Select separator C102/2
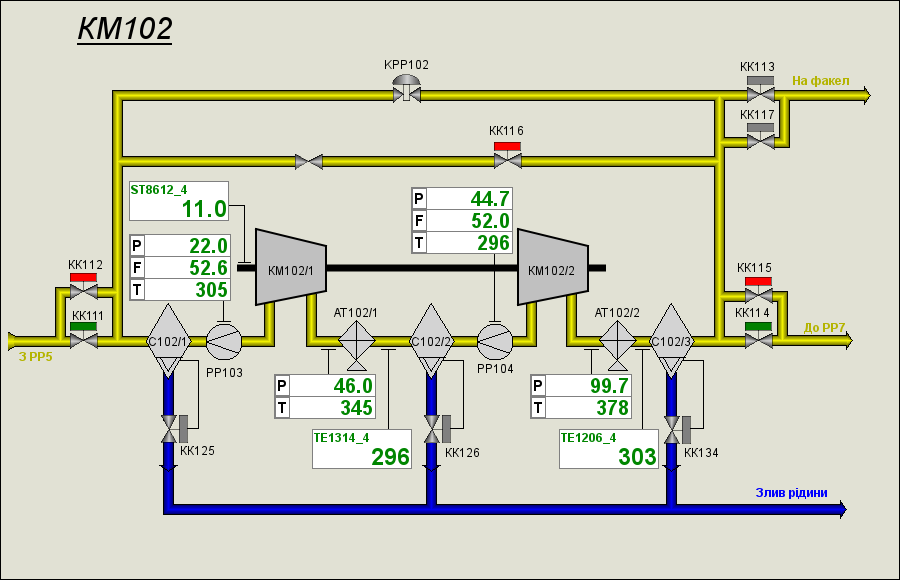This screenshot has height=580, width=900. click(431, 341)
